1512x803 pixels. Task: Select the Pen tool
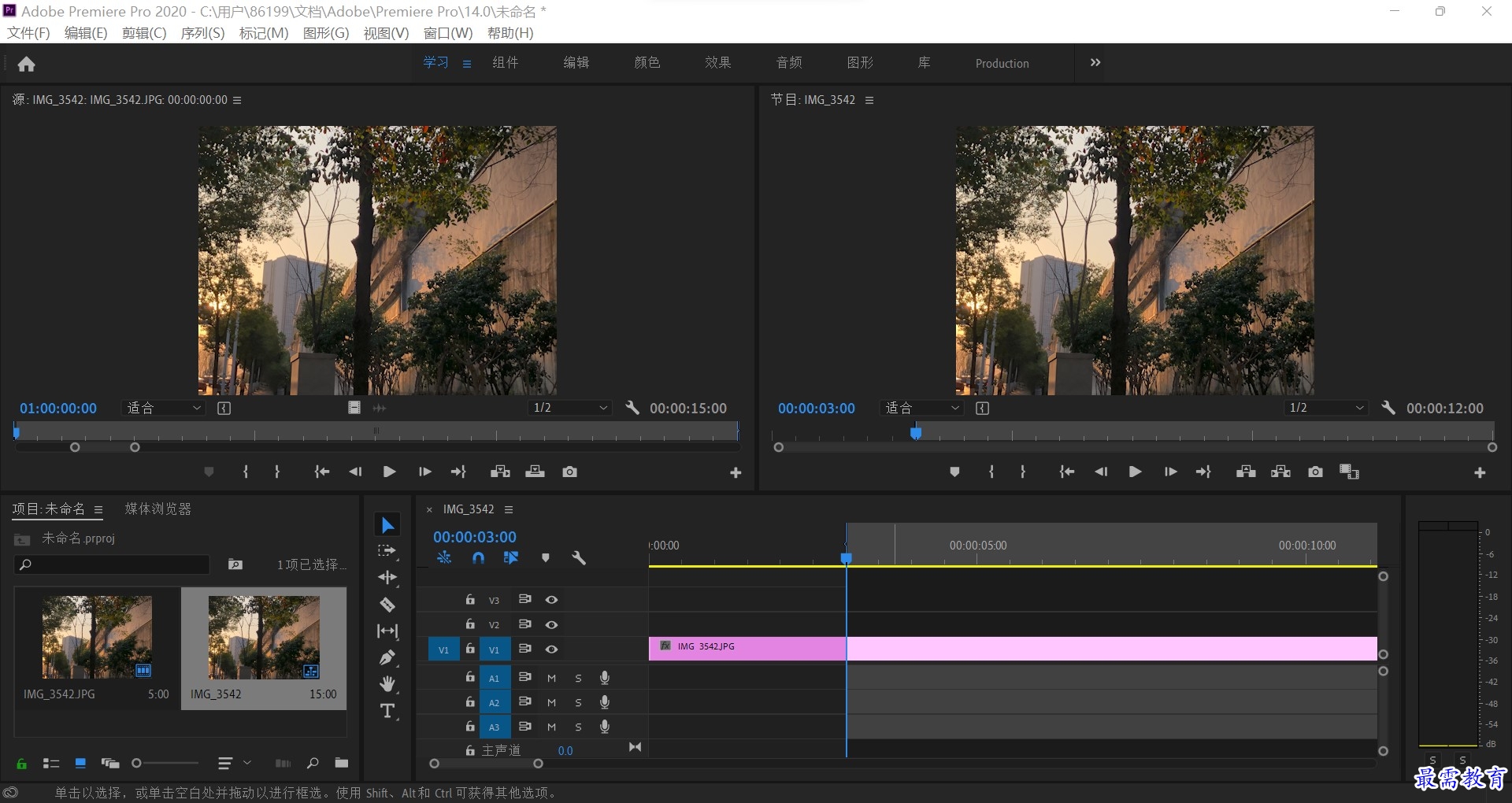point(387,657)
